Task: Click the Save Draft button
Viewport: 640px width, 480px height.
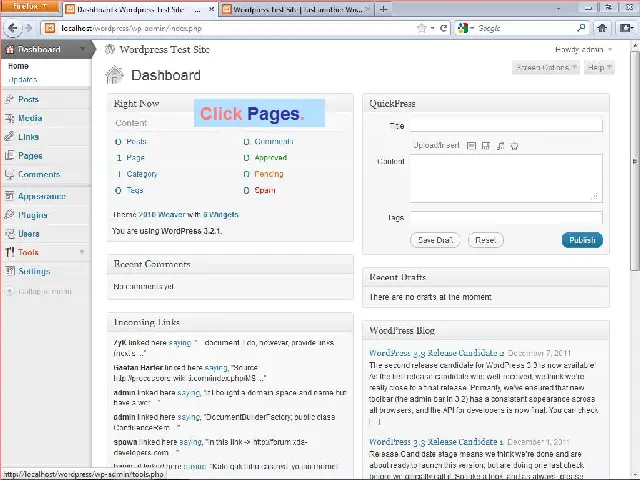Action: (435, 240)
